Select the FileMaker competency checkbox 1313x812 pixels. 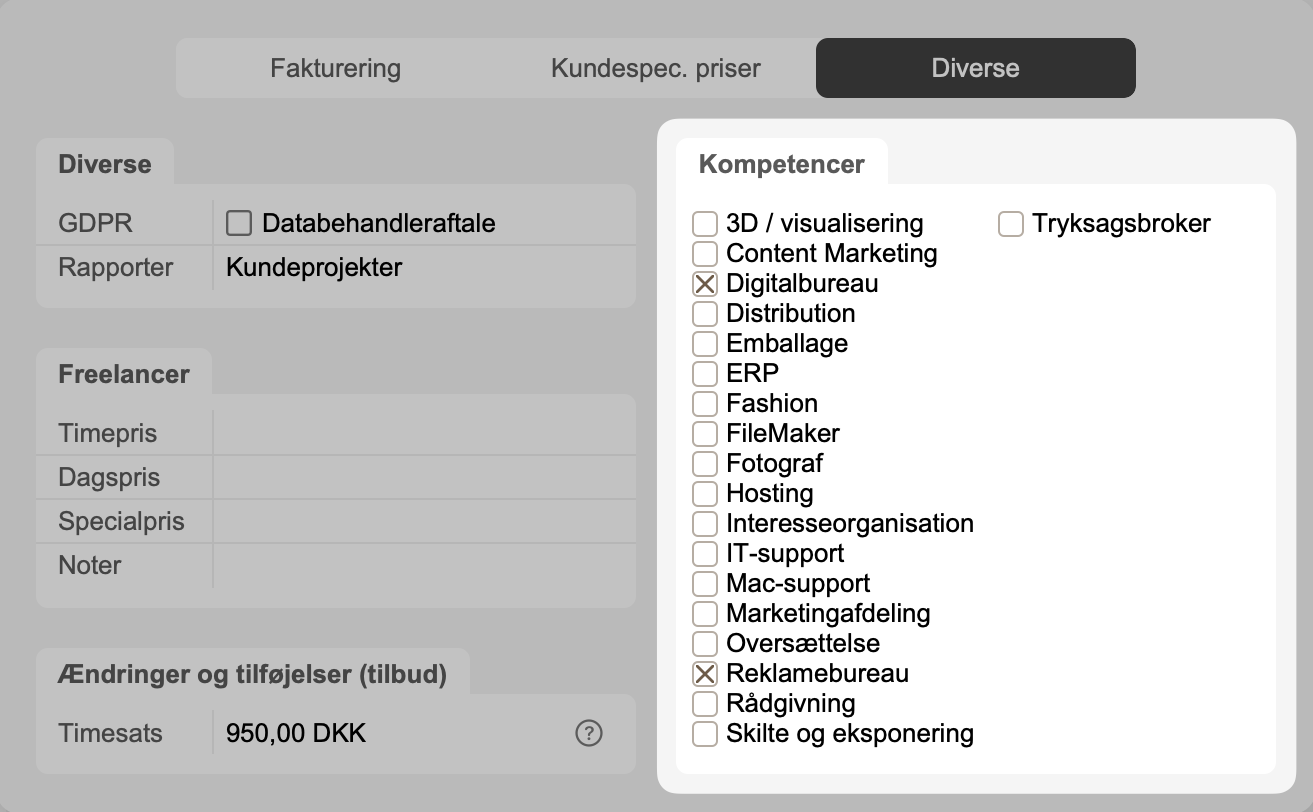coord(705,433)
